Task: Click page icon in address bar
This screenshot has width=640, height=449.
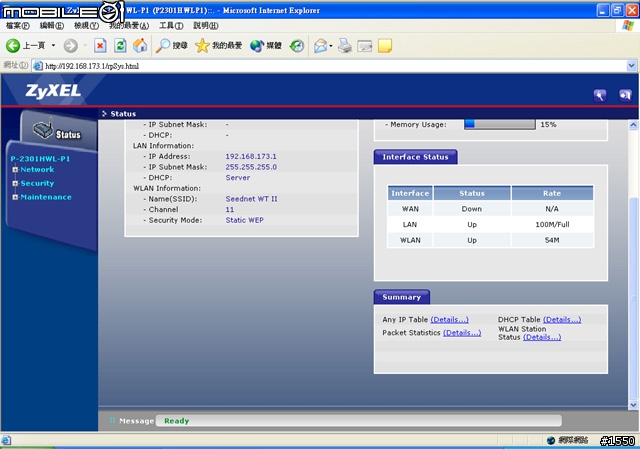Action: [38, 66]
